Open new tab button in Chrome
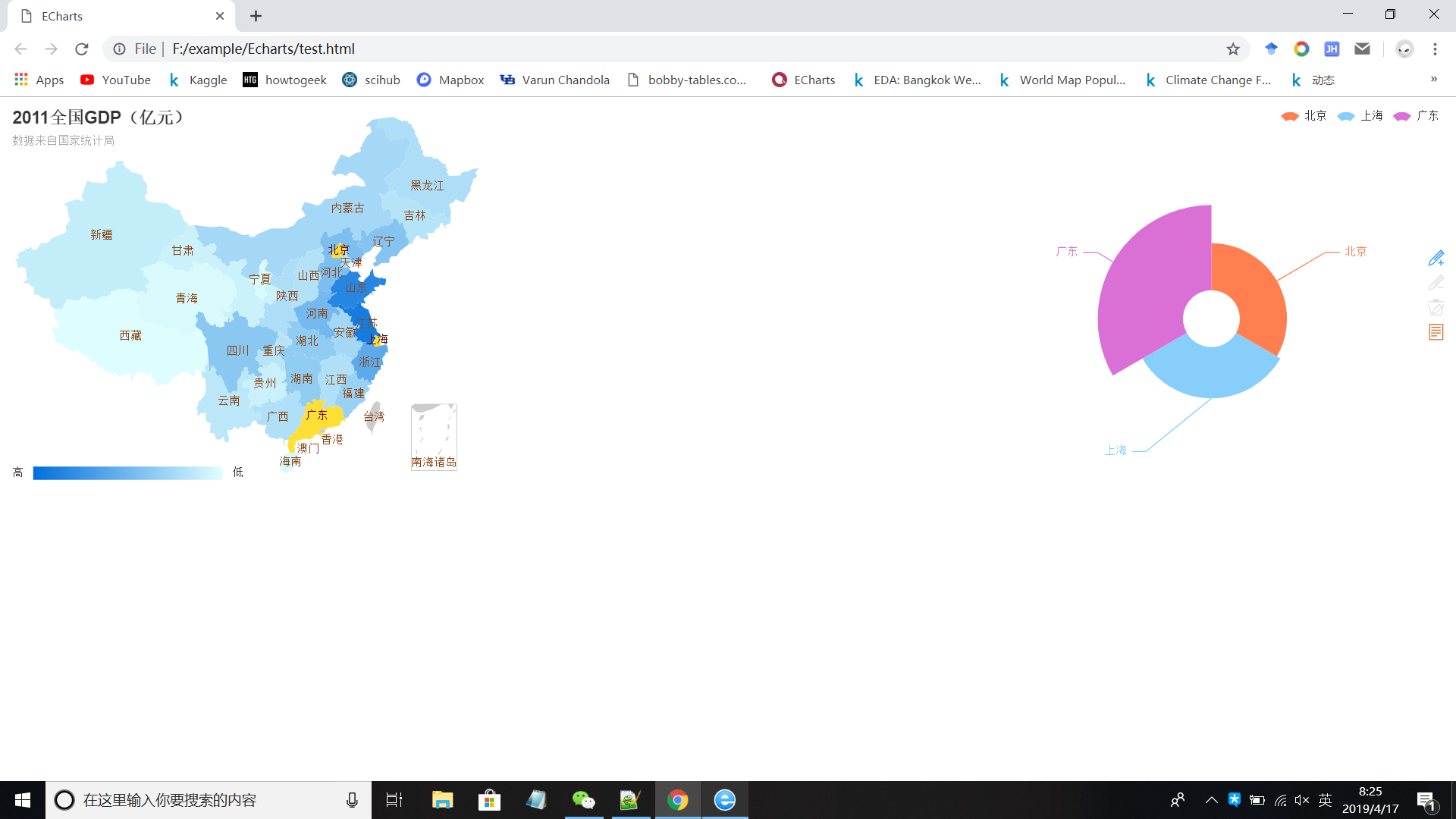 tap(255, 16)
